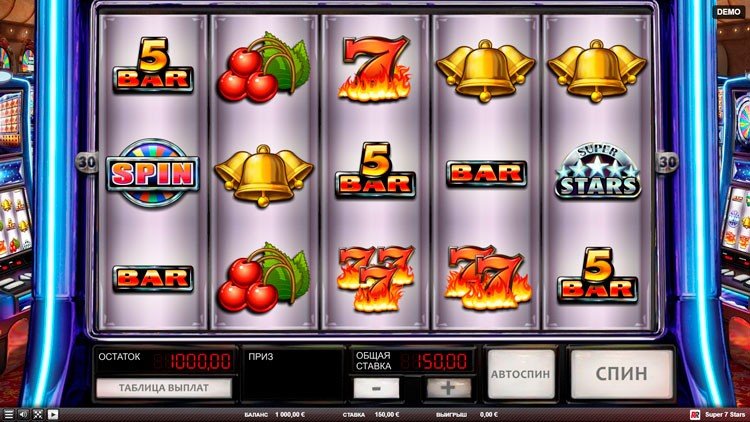
Task: Mute the game sound with the speaker icon
Action: pos(23,414)
